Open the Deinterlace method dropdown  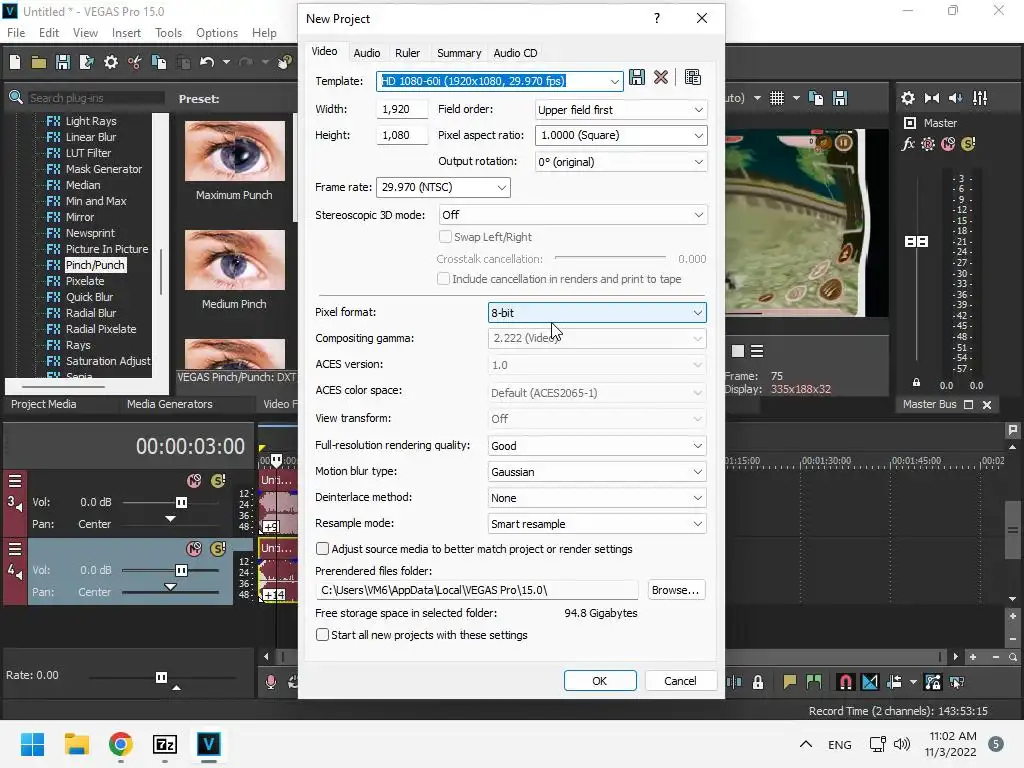coord(597,498)
